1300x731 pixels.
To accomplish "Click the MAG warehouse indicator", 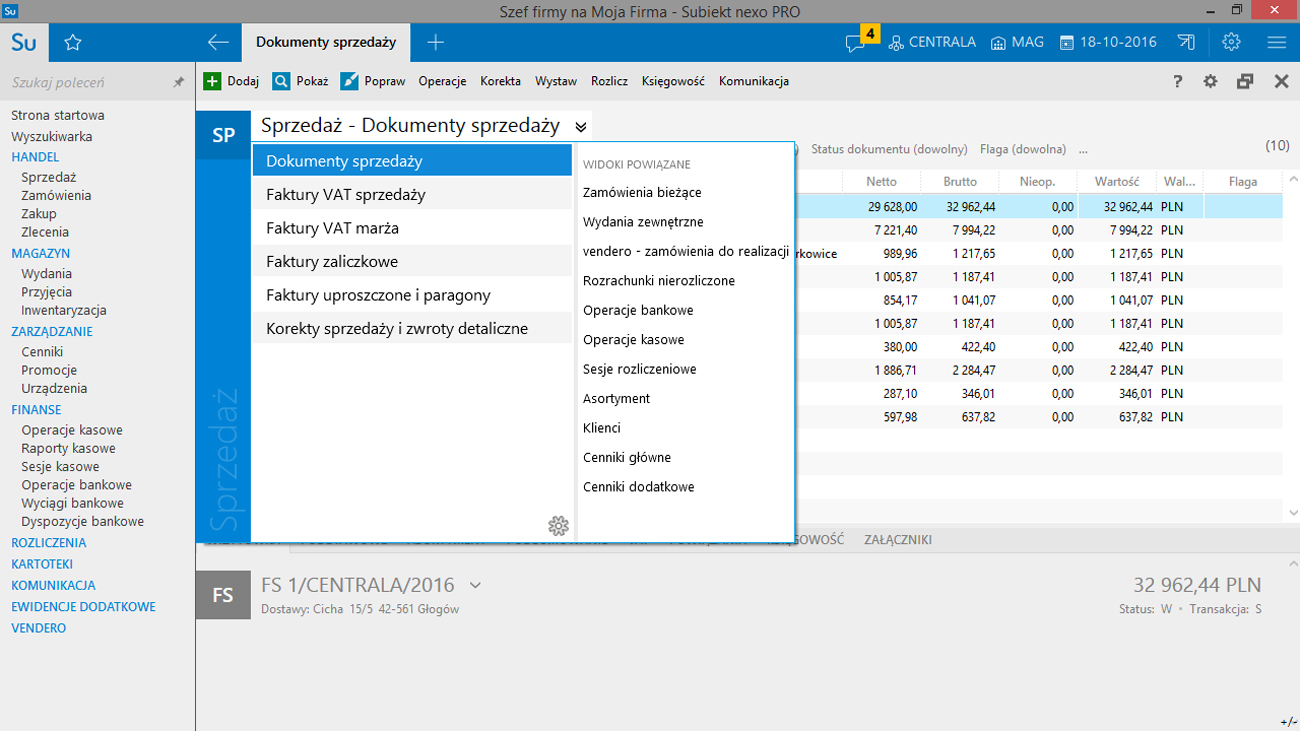I will point(1017,42).
